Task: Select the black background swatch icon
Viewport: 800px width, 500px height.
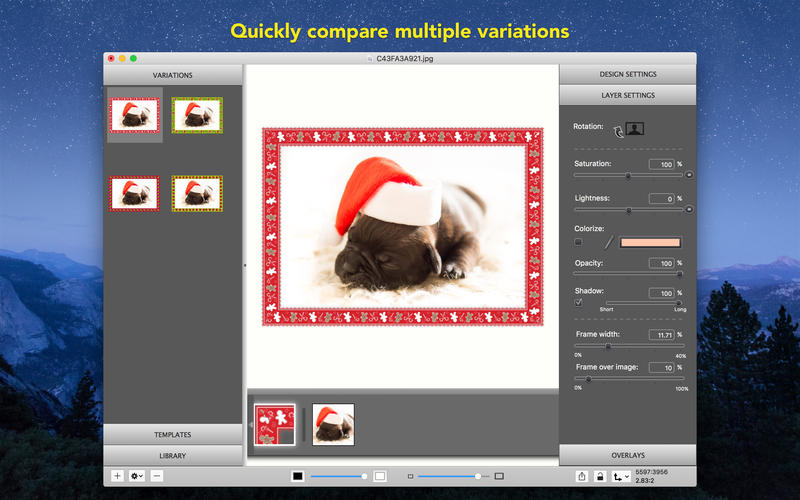Action: pos(297,476)
